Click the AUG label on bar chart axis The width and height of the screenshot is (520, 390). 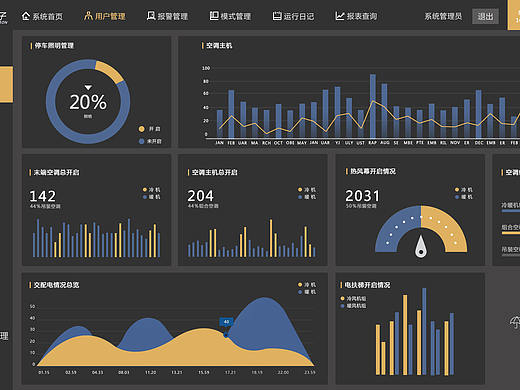coord(385,143)
